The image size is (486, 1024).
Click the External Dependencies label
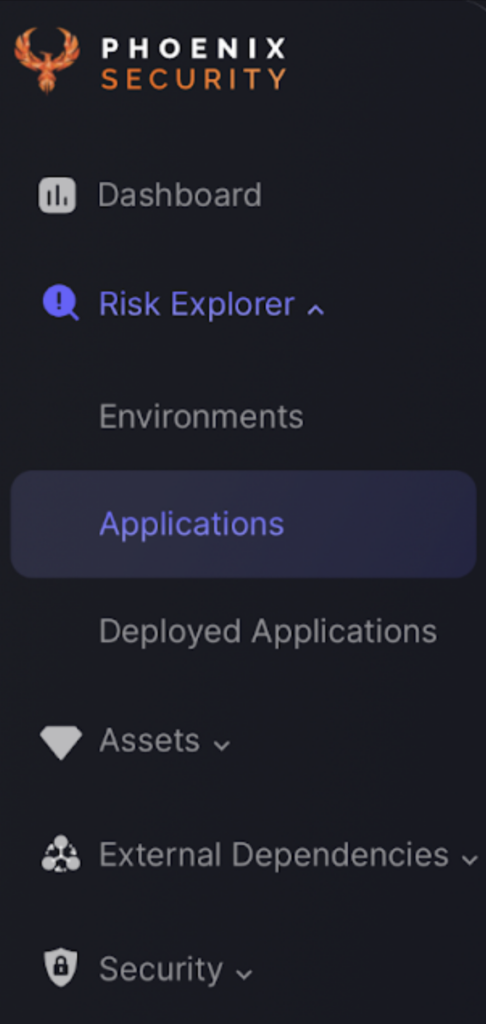point(274,854)
